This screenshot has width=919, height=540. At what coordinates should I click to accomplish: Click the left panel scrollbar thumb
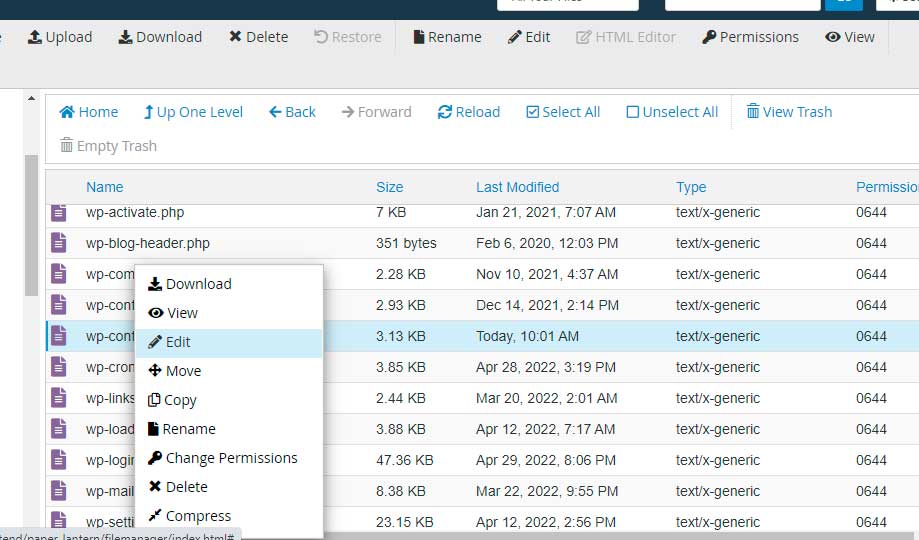point(32,226)
